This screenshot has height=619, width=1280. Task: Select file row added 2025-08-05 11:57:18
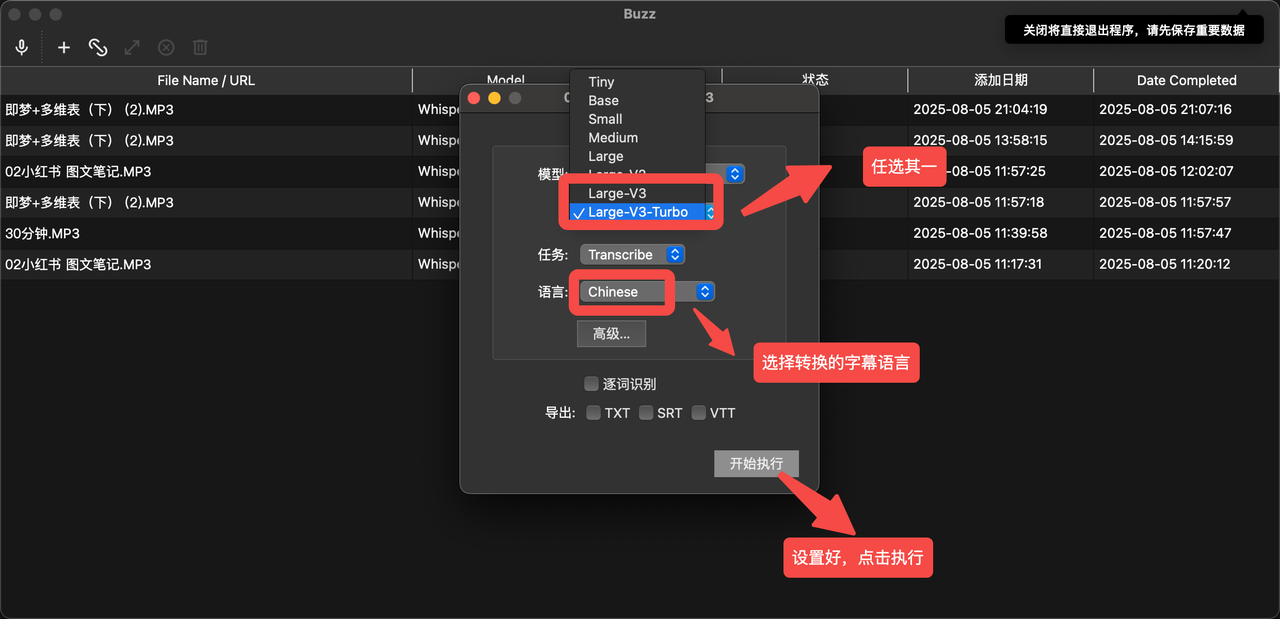click(x=640, y=202)
